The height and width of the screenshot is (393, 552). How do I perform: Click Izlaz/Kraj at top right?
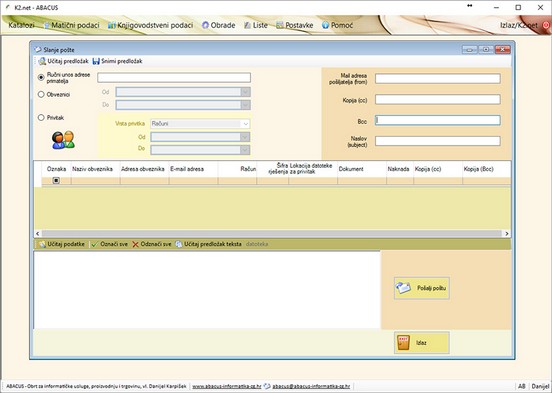click(519, 25)
